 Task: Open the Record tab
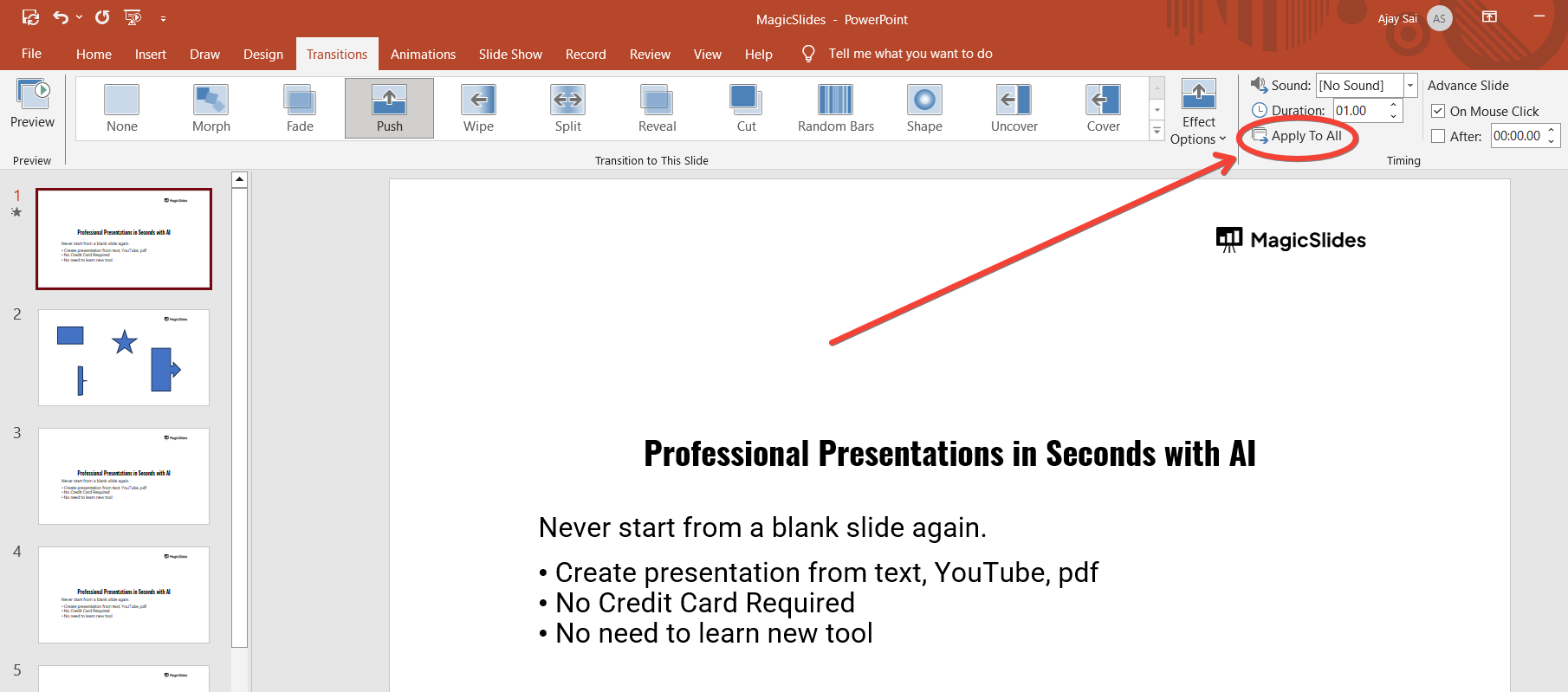[586, 54]
